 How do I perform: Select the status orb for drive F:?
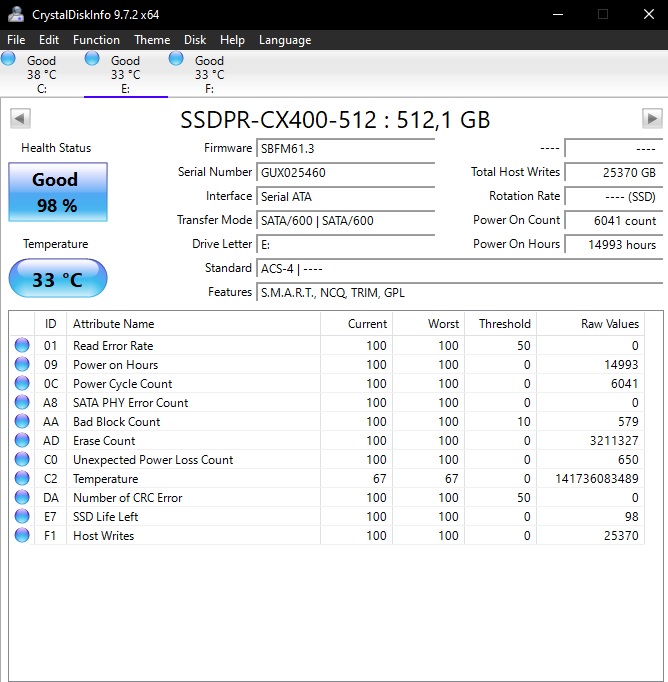(x=176, y=58)
